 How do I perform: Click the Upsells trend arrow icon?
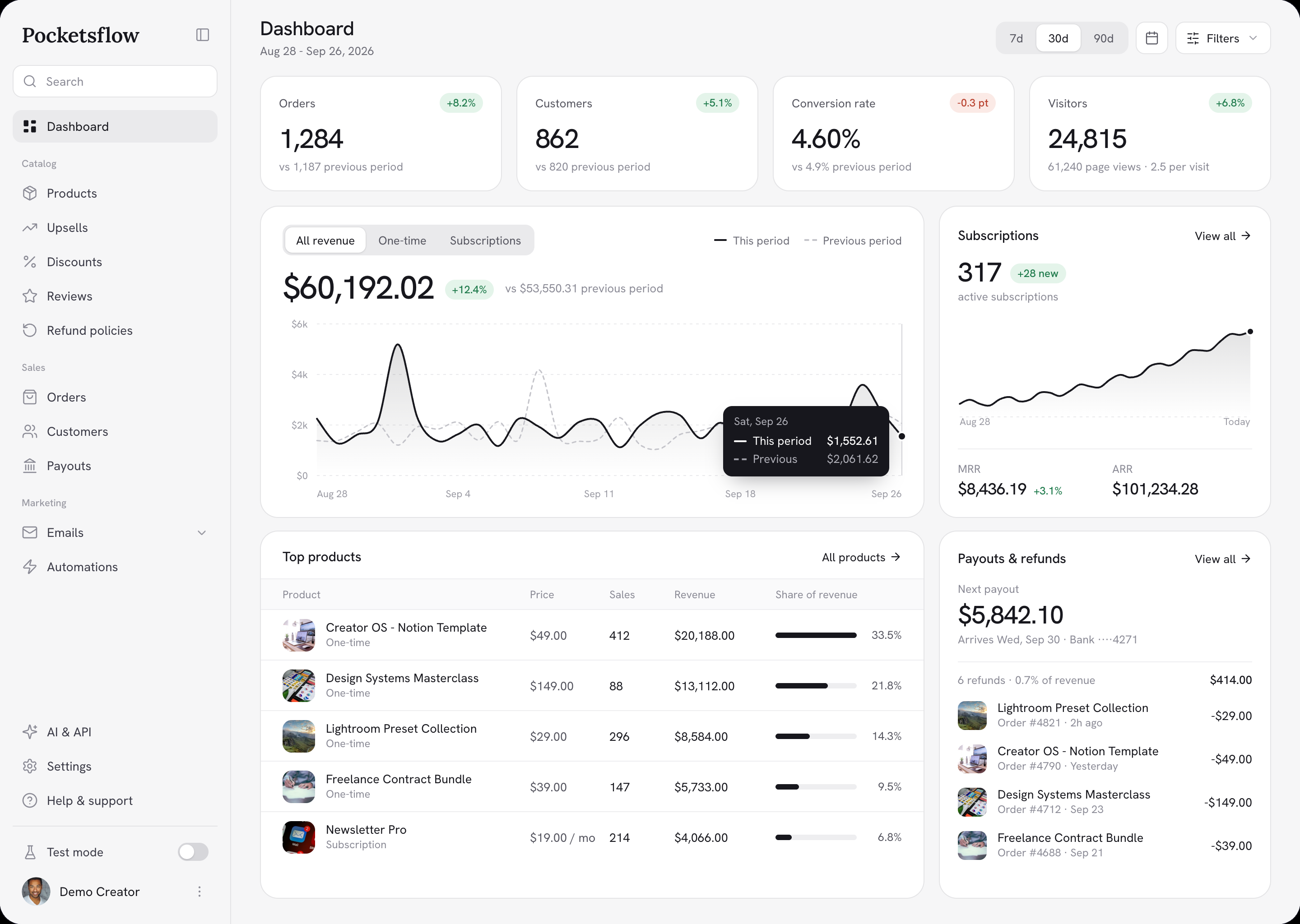[30, 227]
